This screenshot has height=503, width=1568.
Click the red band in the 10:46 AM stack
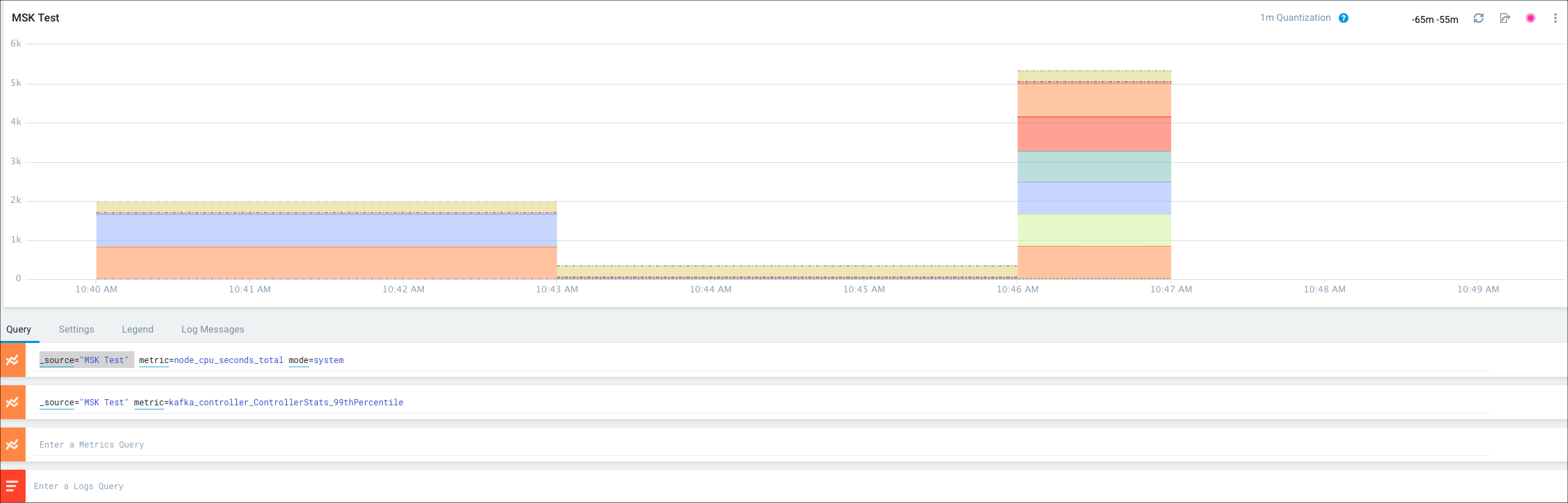[1094, 134]
